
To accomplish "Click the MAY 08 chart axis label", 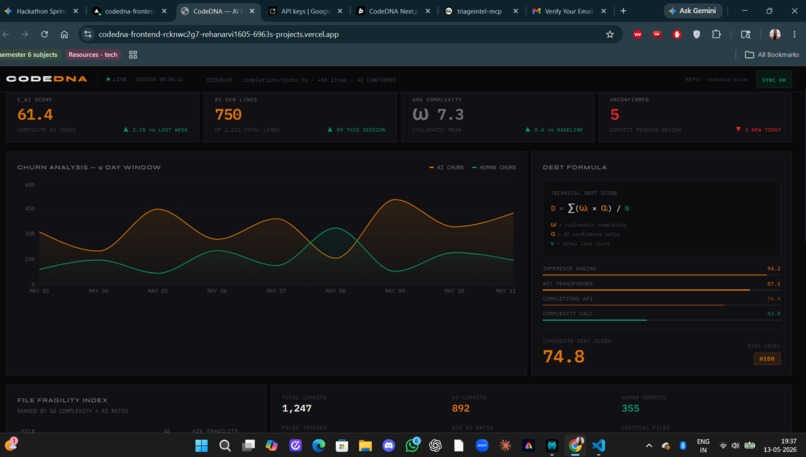I will (x=335, y=291).
